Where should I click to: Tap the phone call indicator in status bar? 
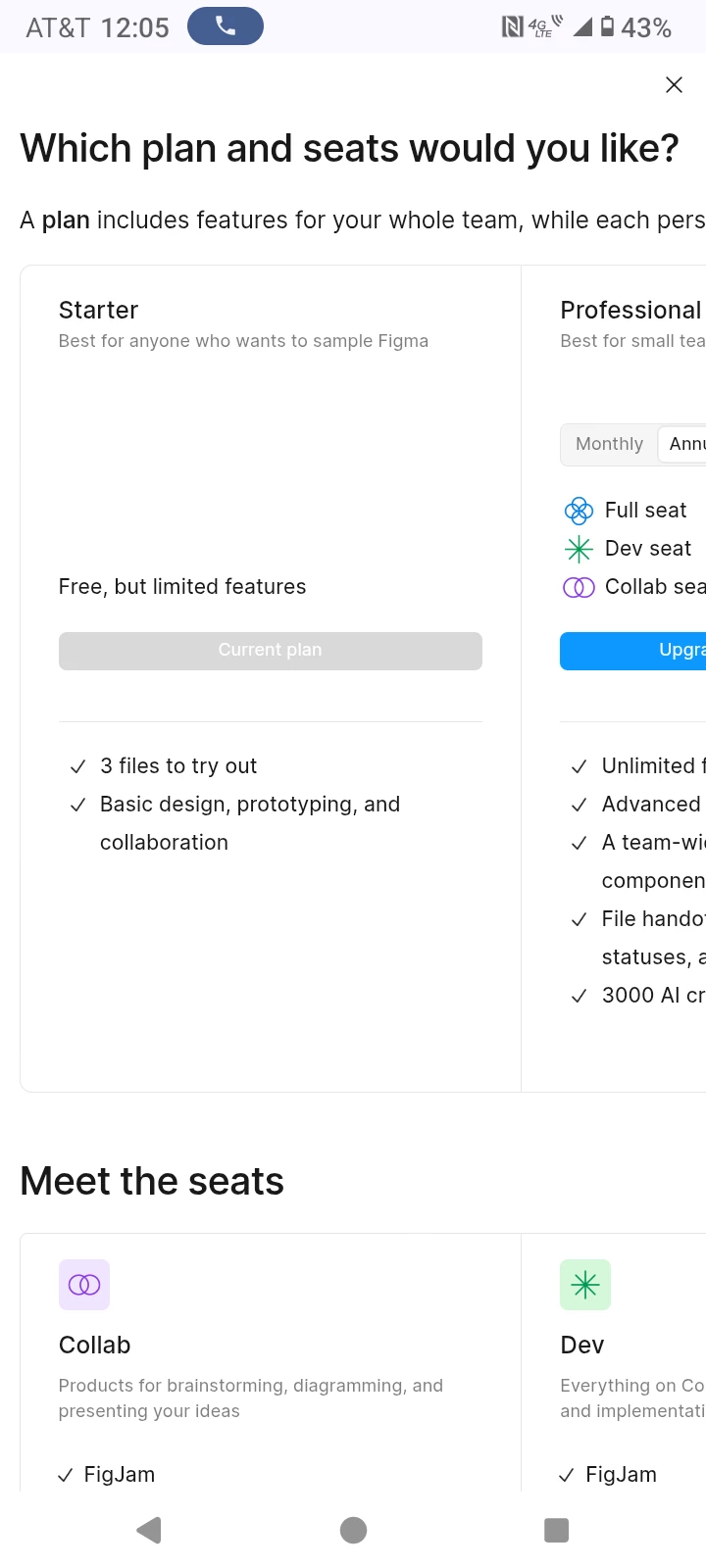point(226,26)
